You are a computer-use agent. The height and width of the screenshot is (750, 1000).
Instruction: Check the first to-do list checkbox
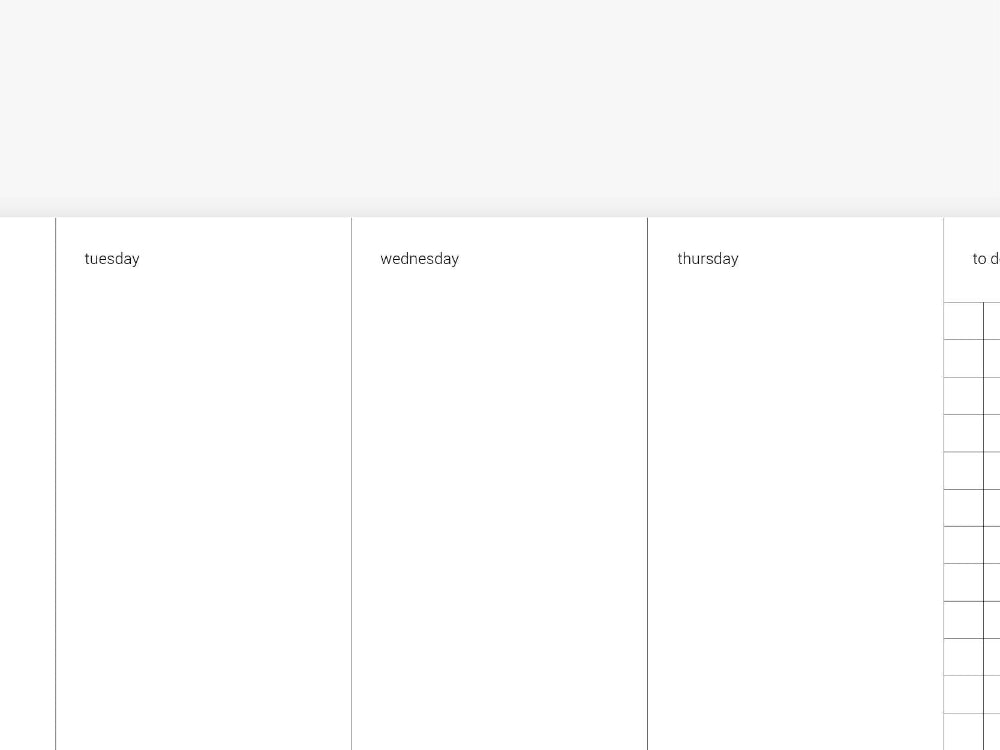click(964, 321)
